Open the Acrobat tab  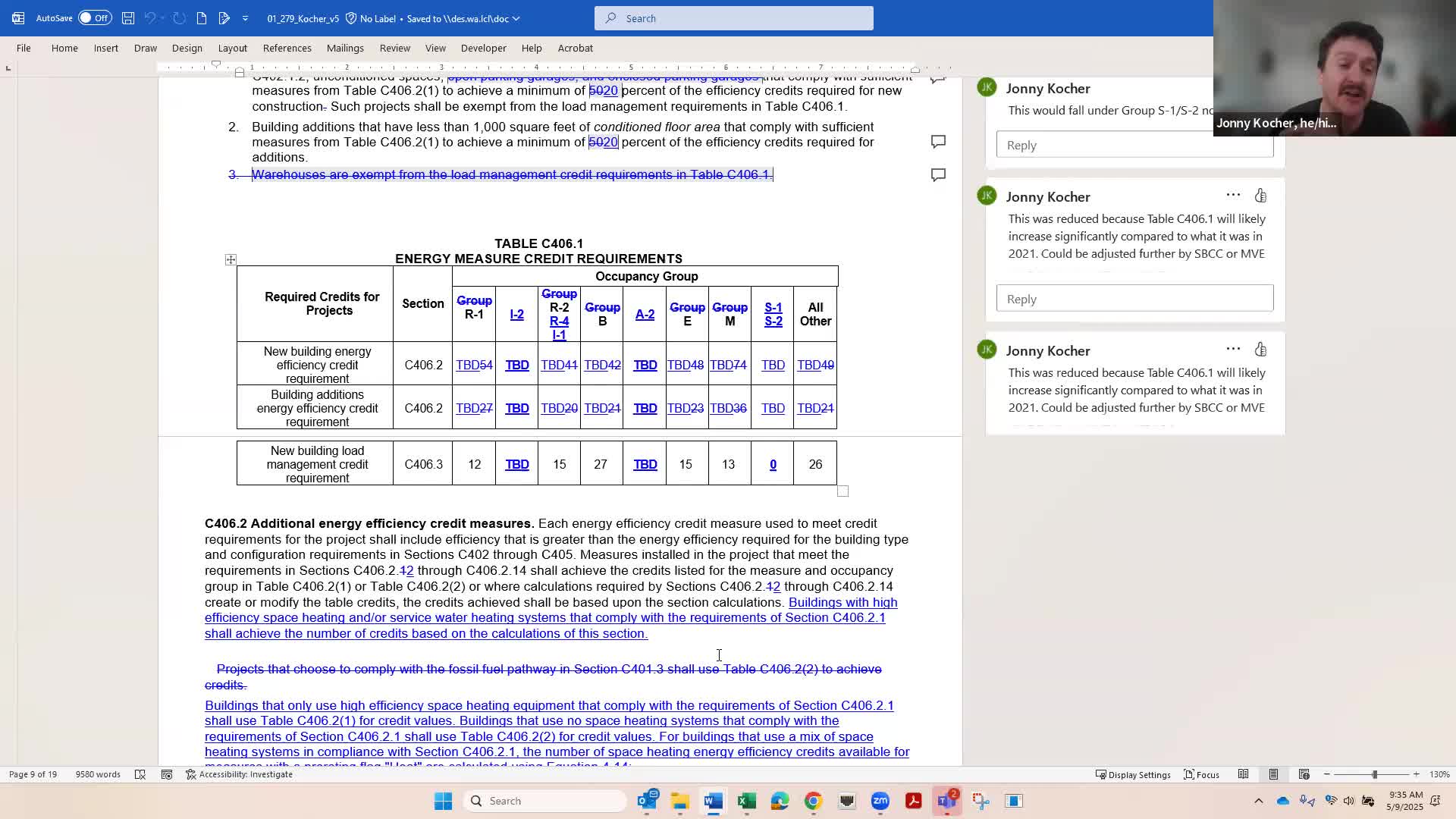click(576, 48)
